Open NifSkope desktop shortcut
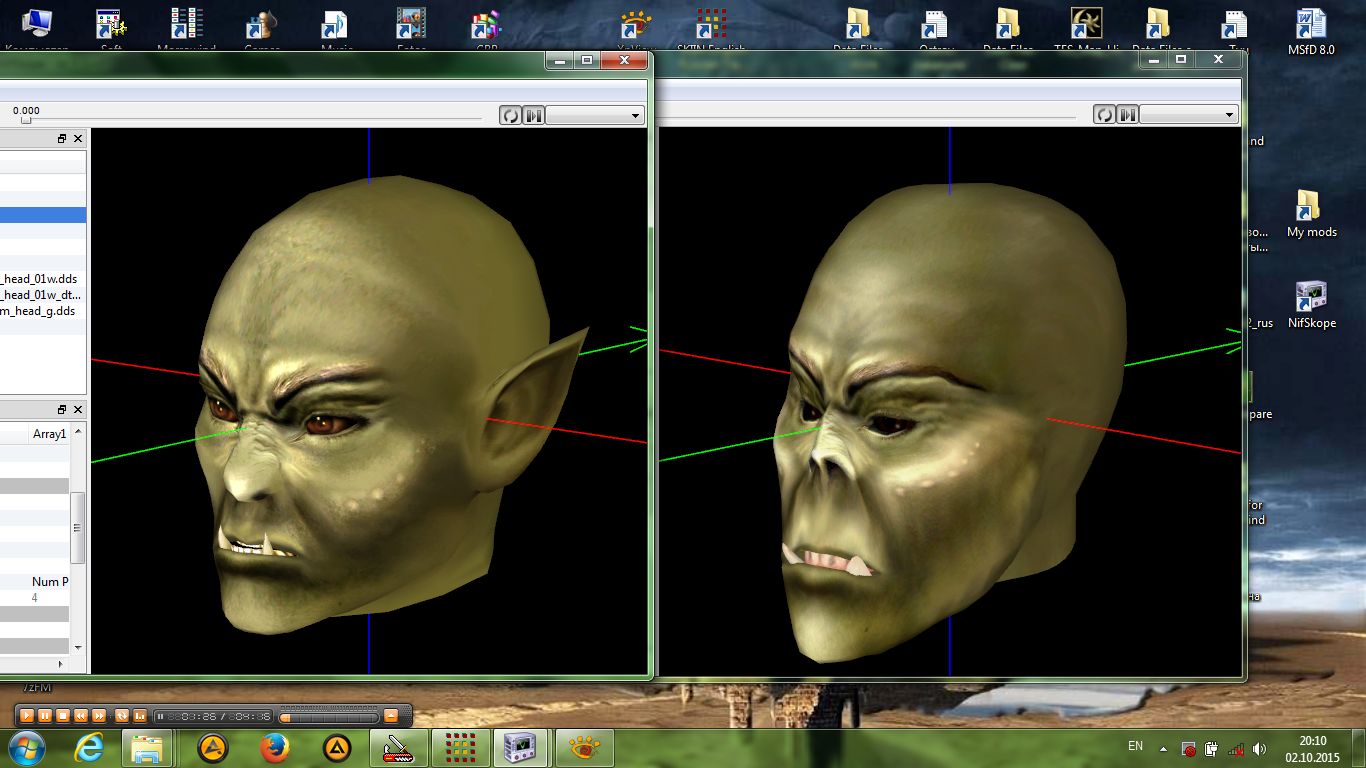 point(1311,304)
